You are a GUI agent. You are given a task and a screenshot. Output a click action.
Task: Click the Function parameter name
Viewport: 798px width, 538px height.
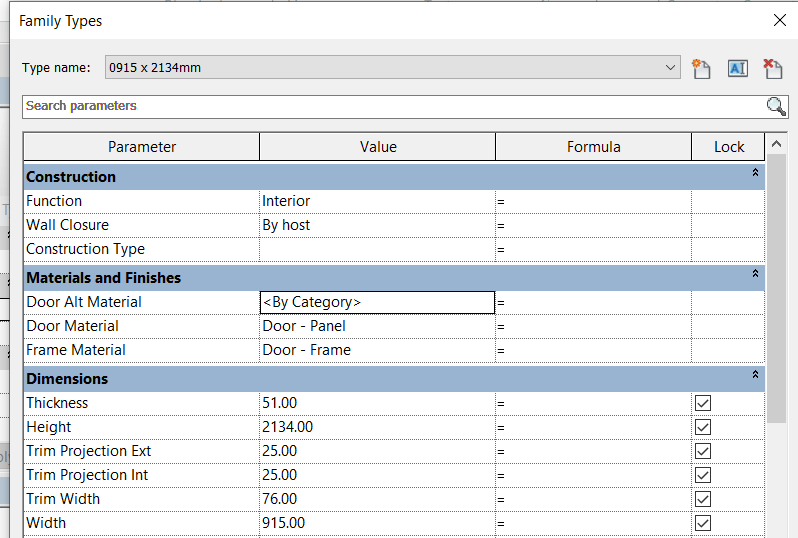click(54, 201)
